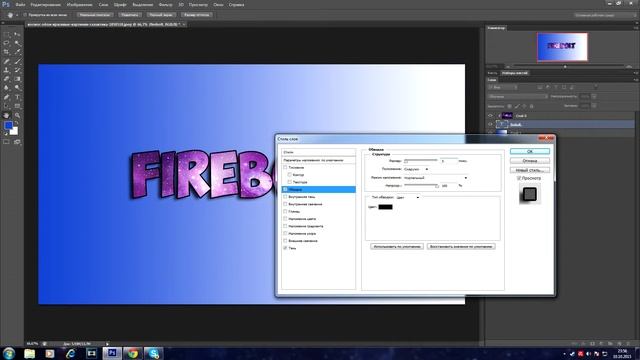
Task: Swap foreground and background colors
Action: (17, 123)
